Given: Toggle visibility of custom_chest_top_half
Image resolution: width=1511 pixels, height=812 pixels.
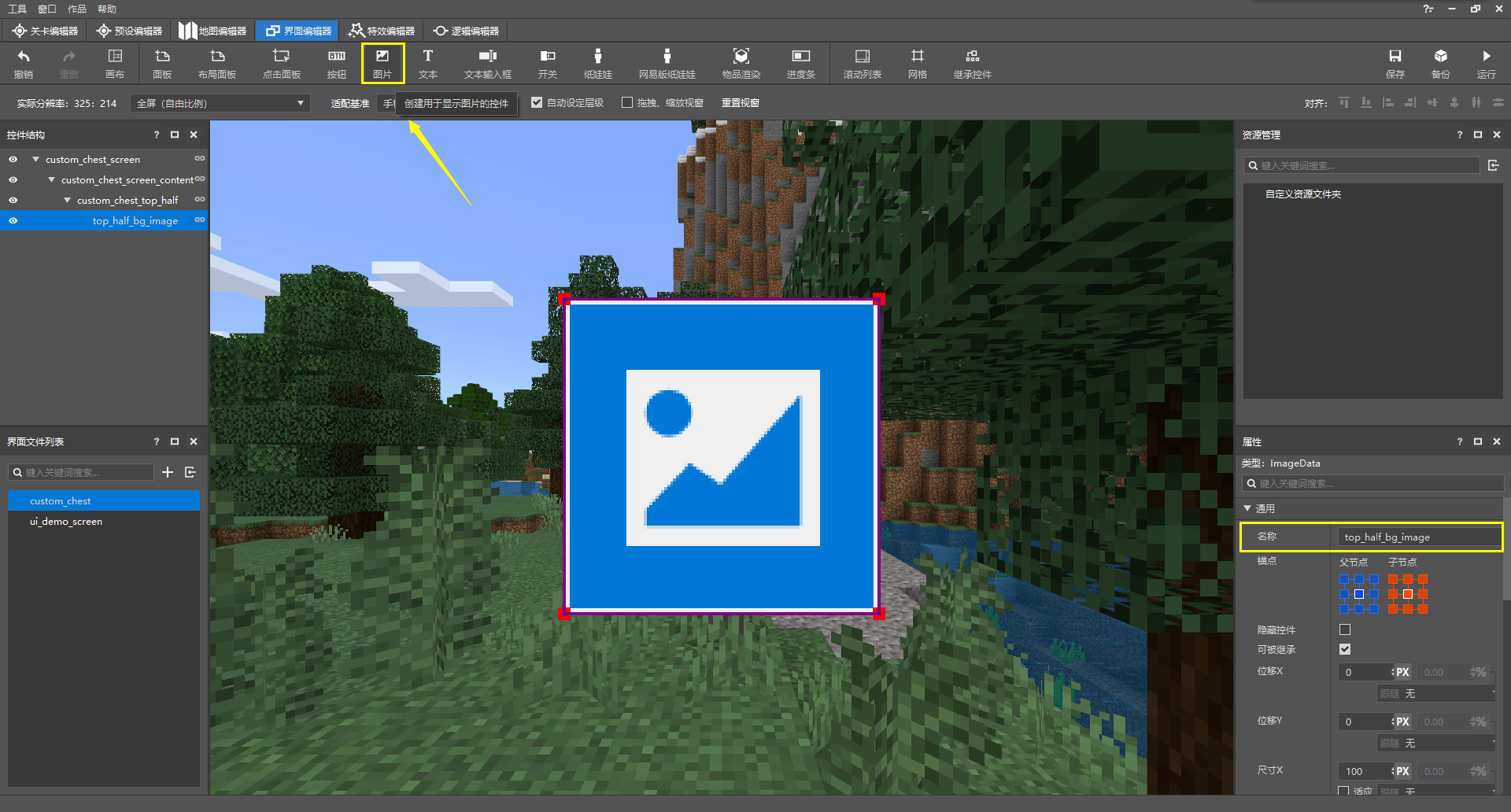Looking at the screenshot, I should click(x=13, y=200).
